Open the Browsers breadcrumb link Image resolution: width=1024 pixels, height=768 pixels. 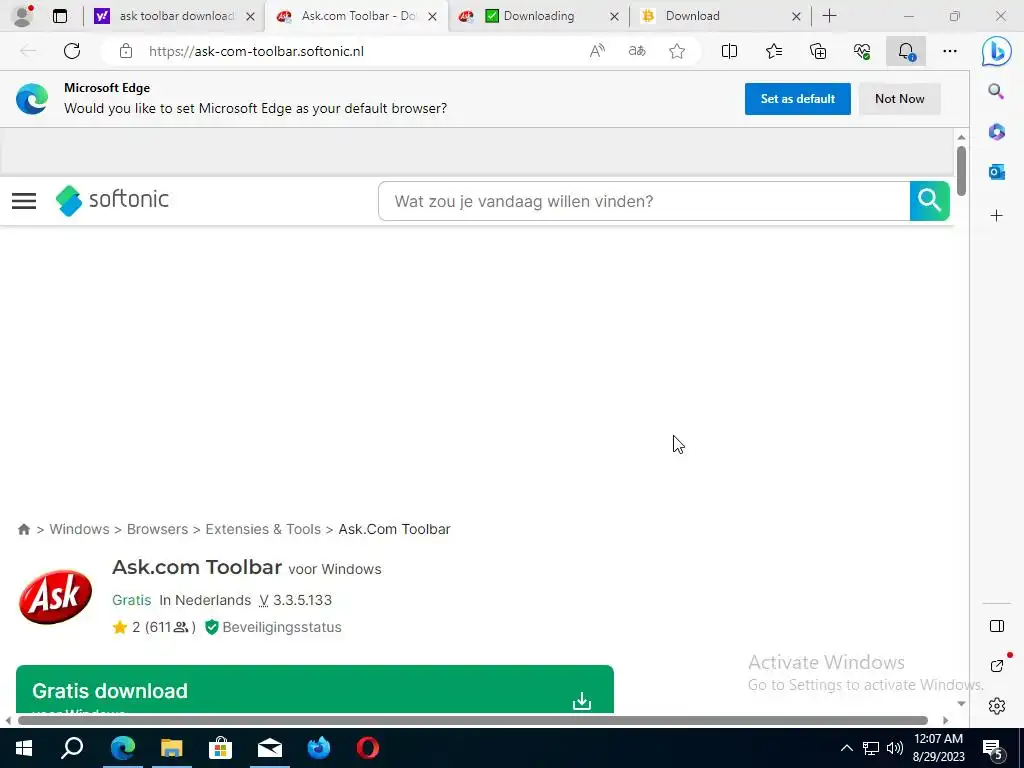(x=157, y=529)
